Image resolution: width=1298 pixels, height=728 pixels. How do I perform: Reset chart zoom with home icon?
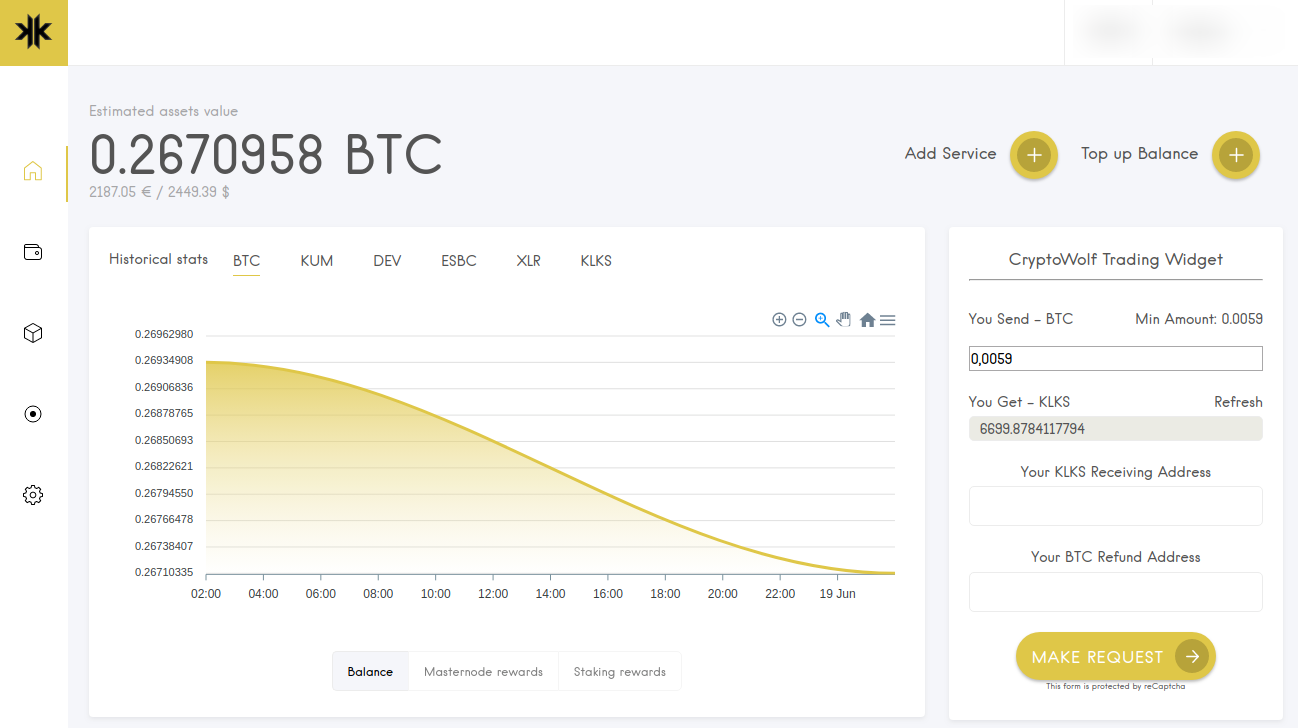click(867, 320)
